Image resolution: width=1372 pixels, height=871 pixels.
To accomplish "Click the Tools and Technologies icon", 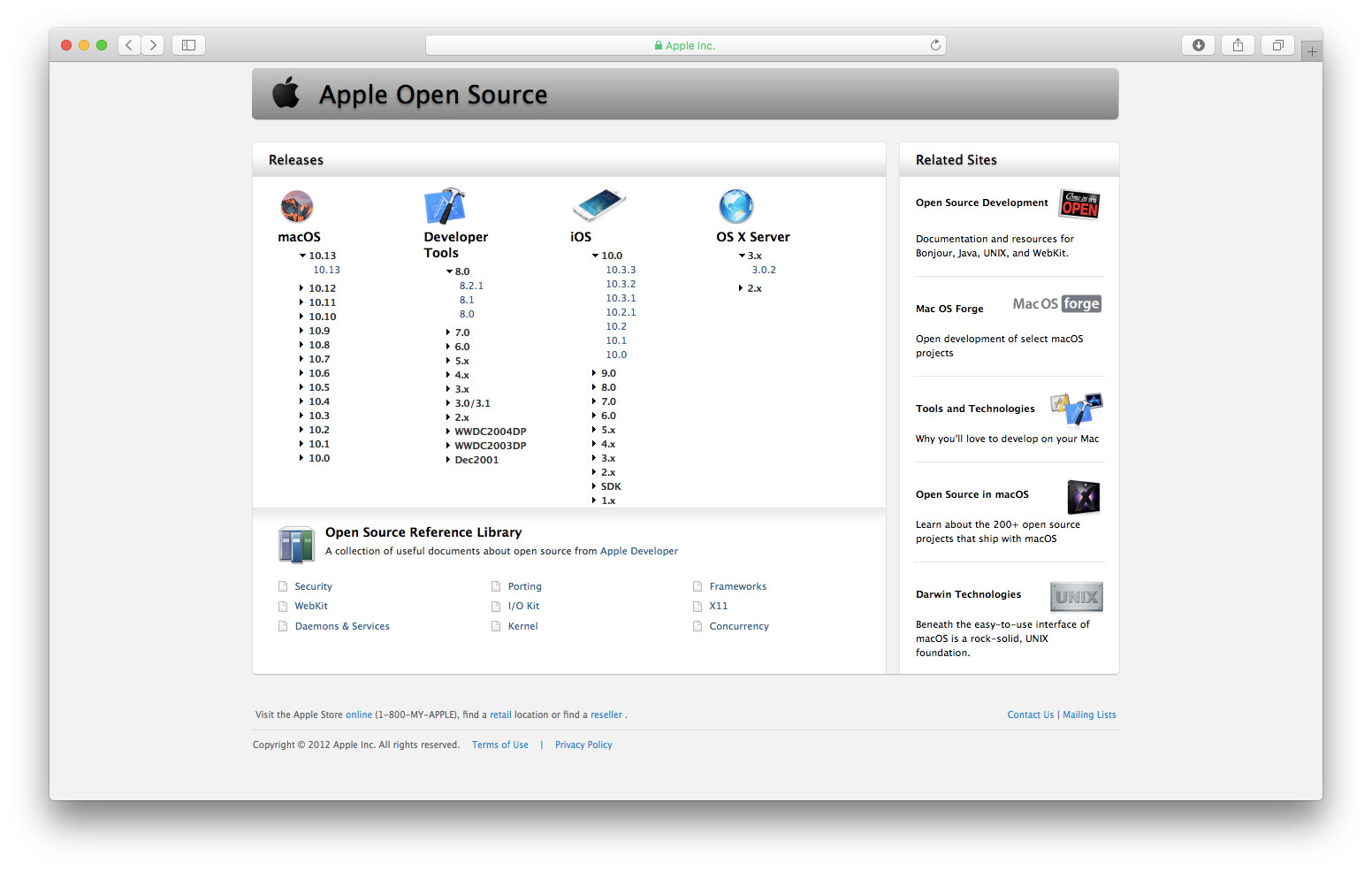I will [x=1077, y=409].
